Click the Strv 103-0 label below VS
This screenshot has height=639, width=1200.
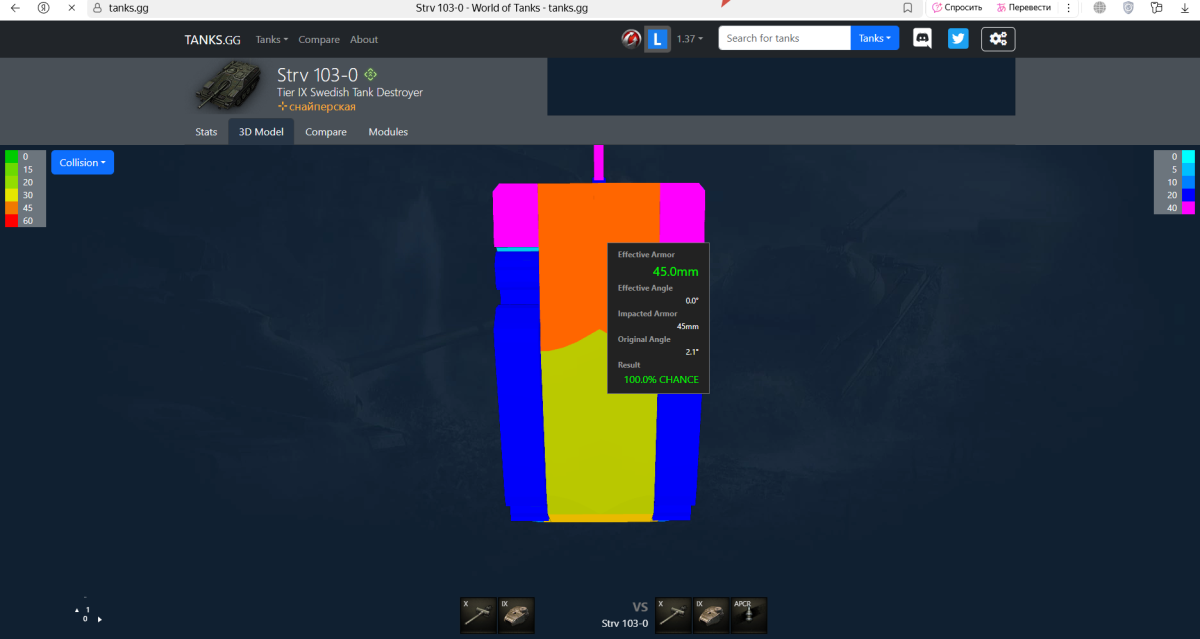pyautogui.click(x=624, y=623)
